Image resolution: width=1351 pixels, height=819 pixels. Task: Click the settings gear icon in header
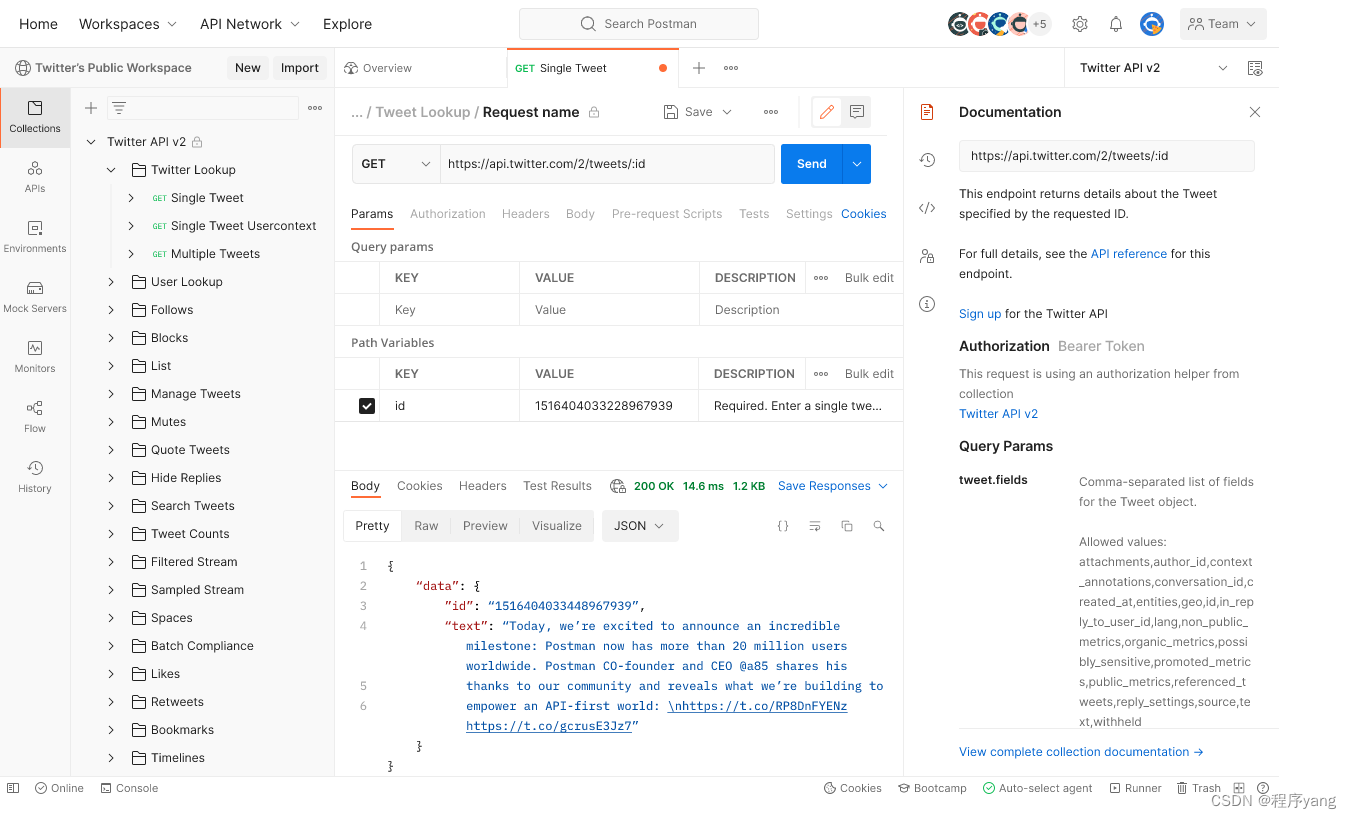coord(1080,24)
